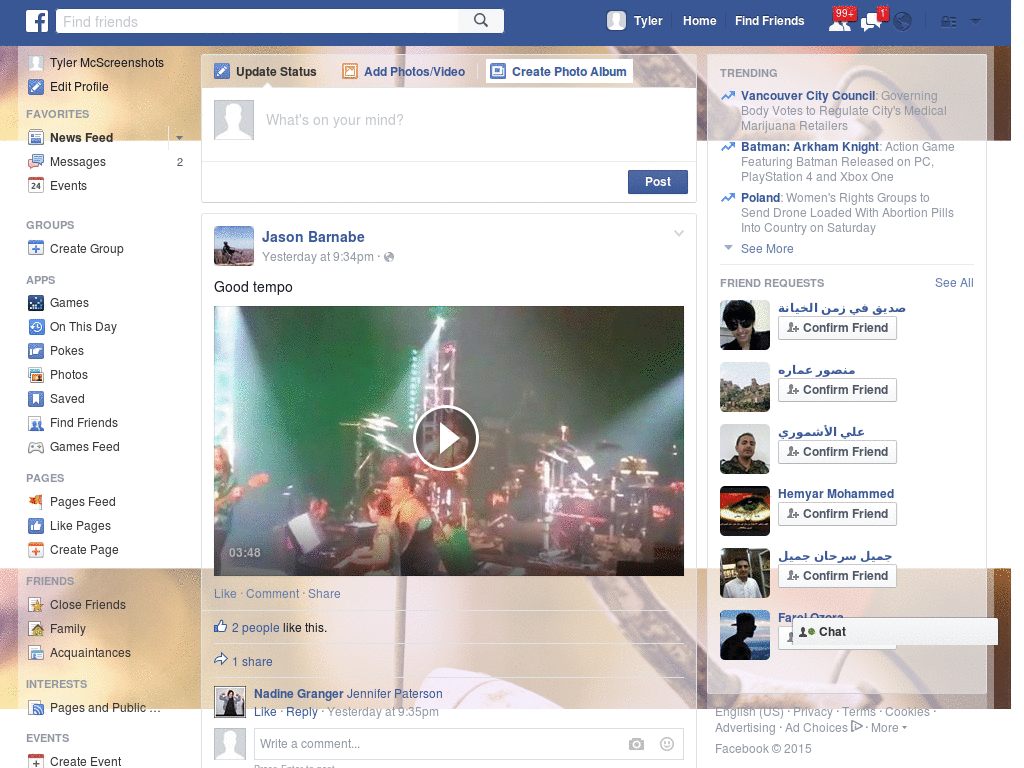Open privacy shortcuts lock icon
Image resolution: width=1024 pixels, height=768 pixels.
(x=948, y=22)
